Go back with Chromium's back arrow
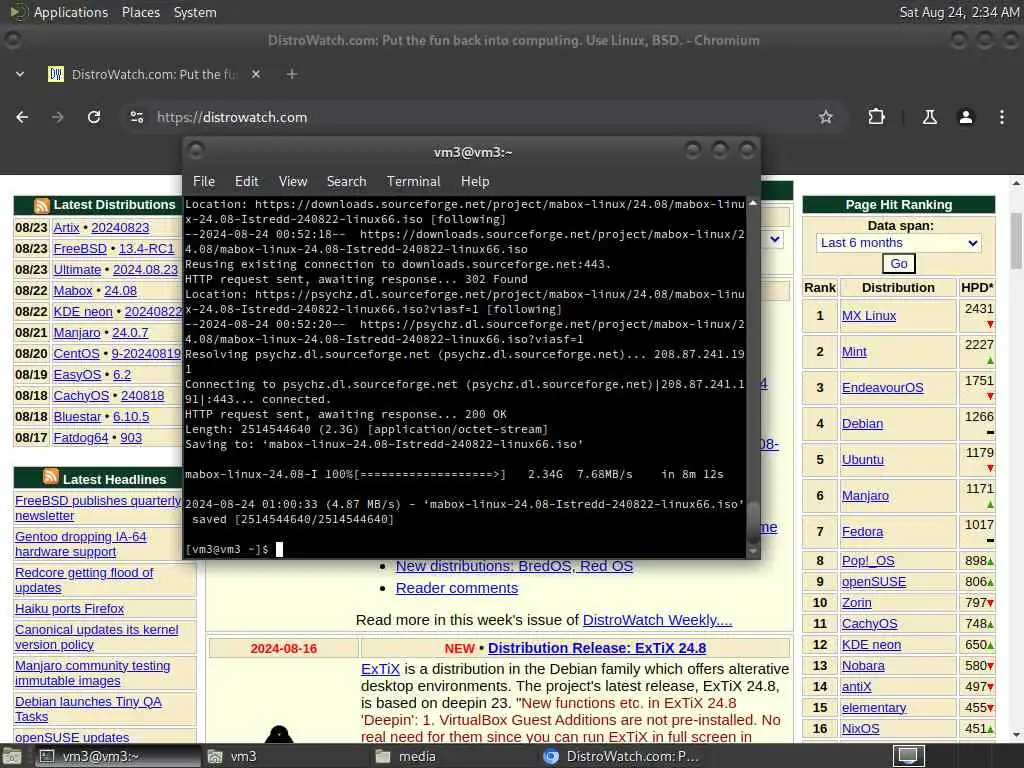Screen dimensions: 1024x768 tap(22, 117)
